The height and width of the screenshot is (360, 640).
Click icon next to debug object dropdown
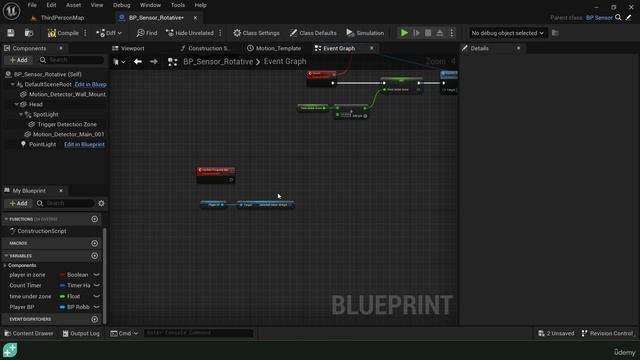pyautogui.click(x=555, y=33)
